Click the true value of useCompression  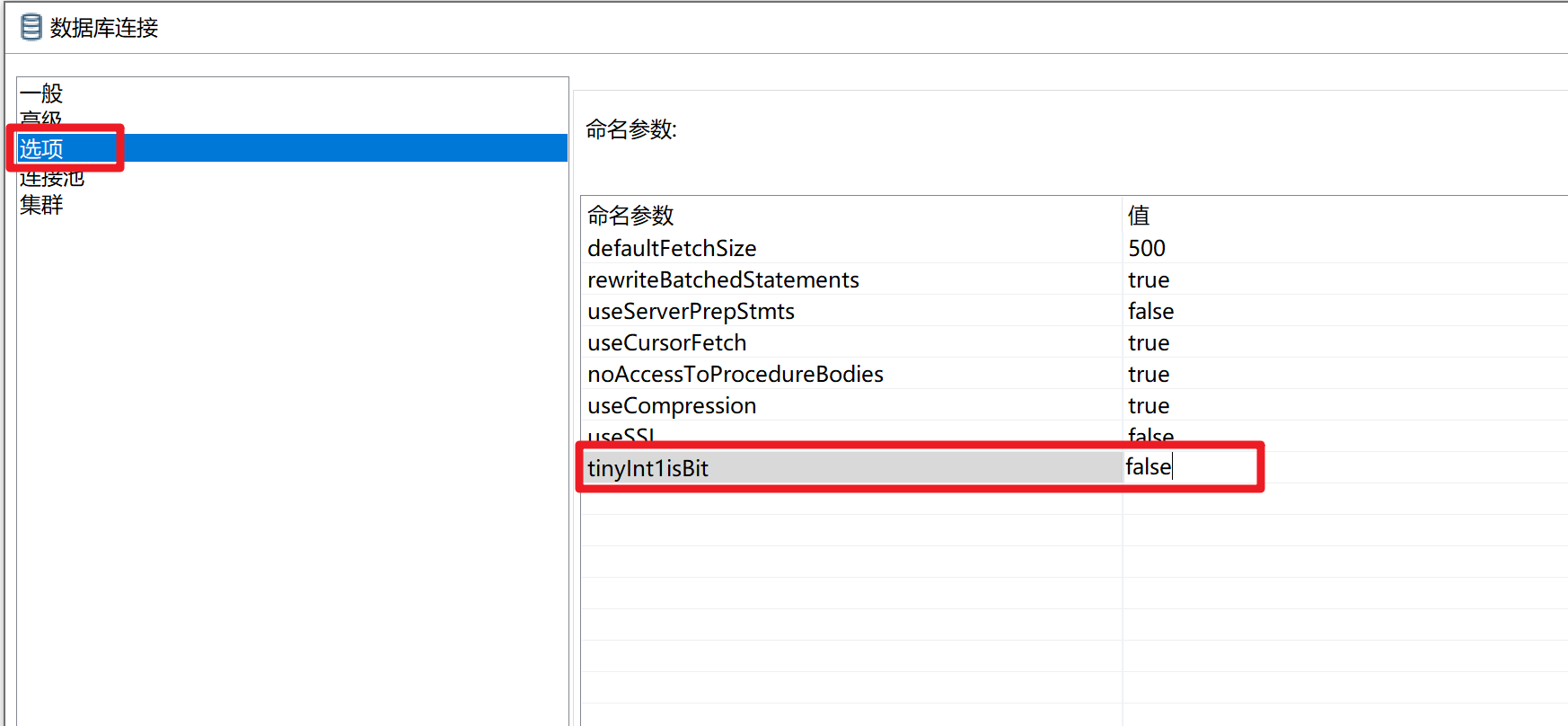1149,405
